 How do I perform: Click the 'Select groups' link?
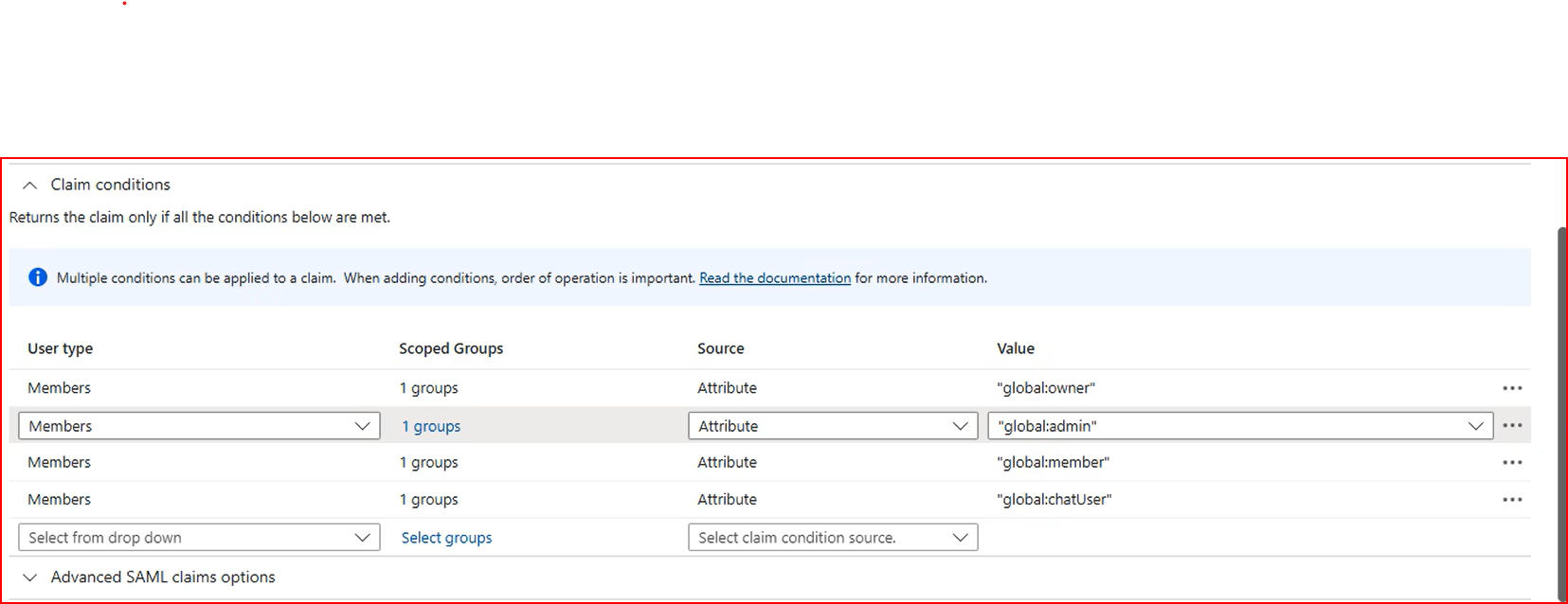coord(446,538)
